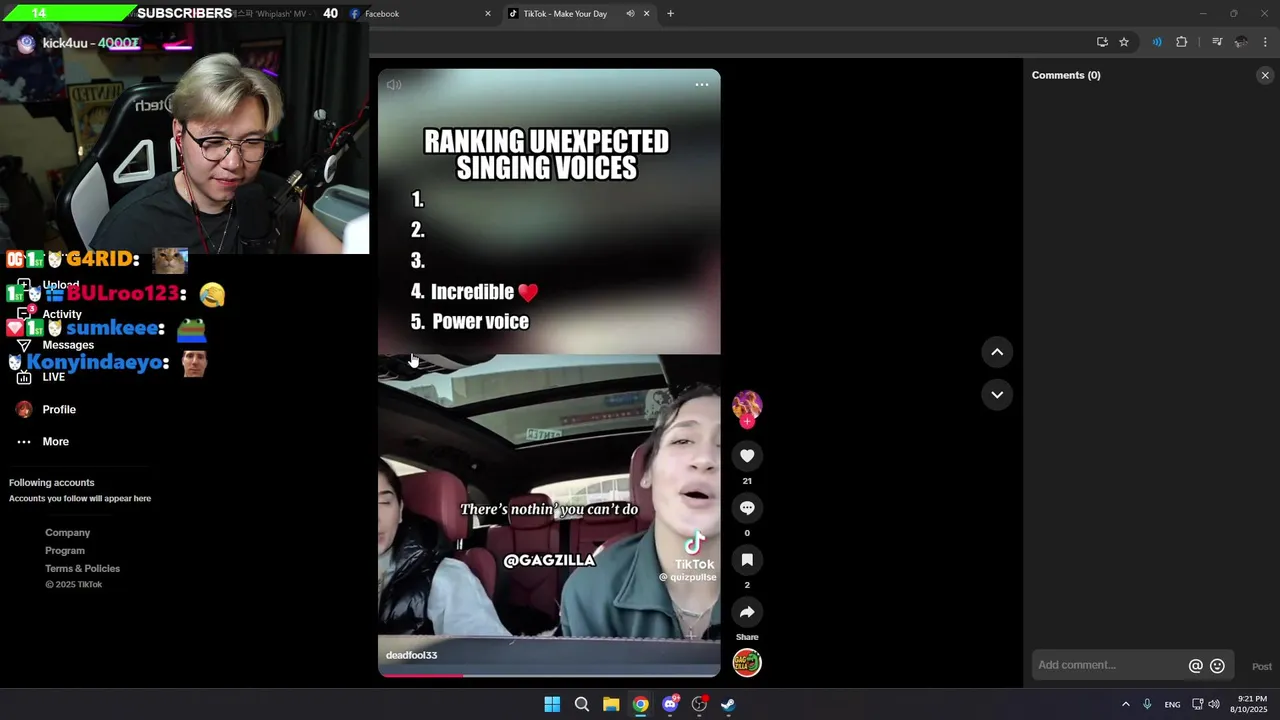
Task: Click Chrome install app icon
Action: [x=1102, y=42]
